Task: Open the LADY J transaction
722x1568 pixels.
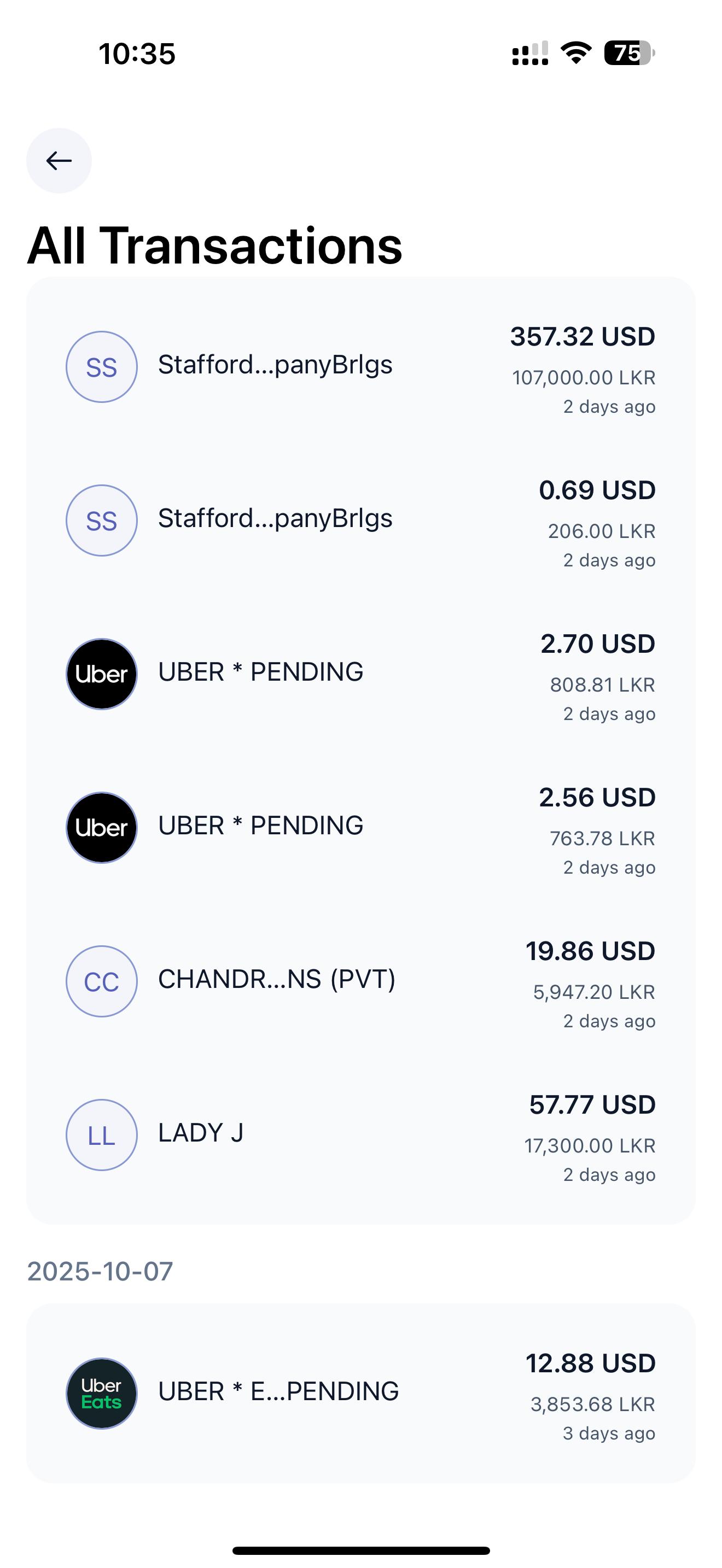Action: 361,1134
